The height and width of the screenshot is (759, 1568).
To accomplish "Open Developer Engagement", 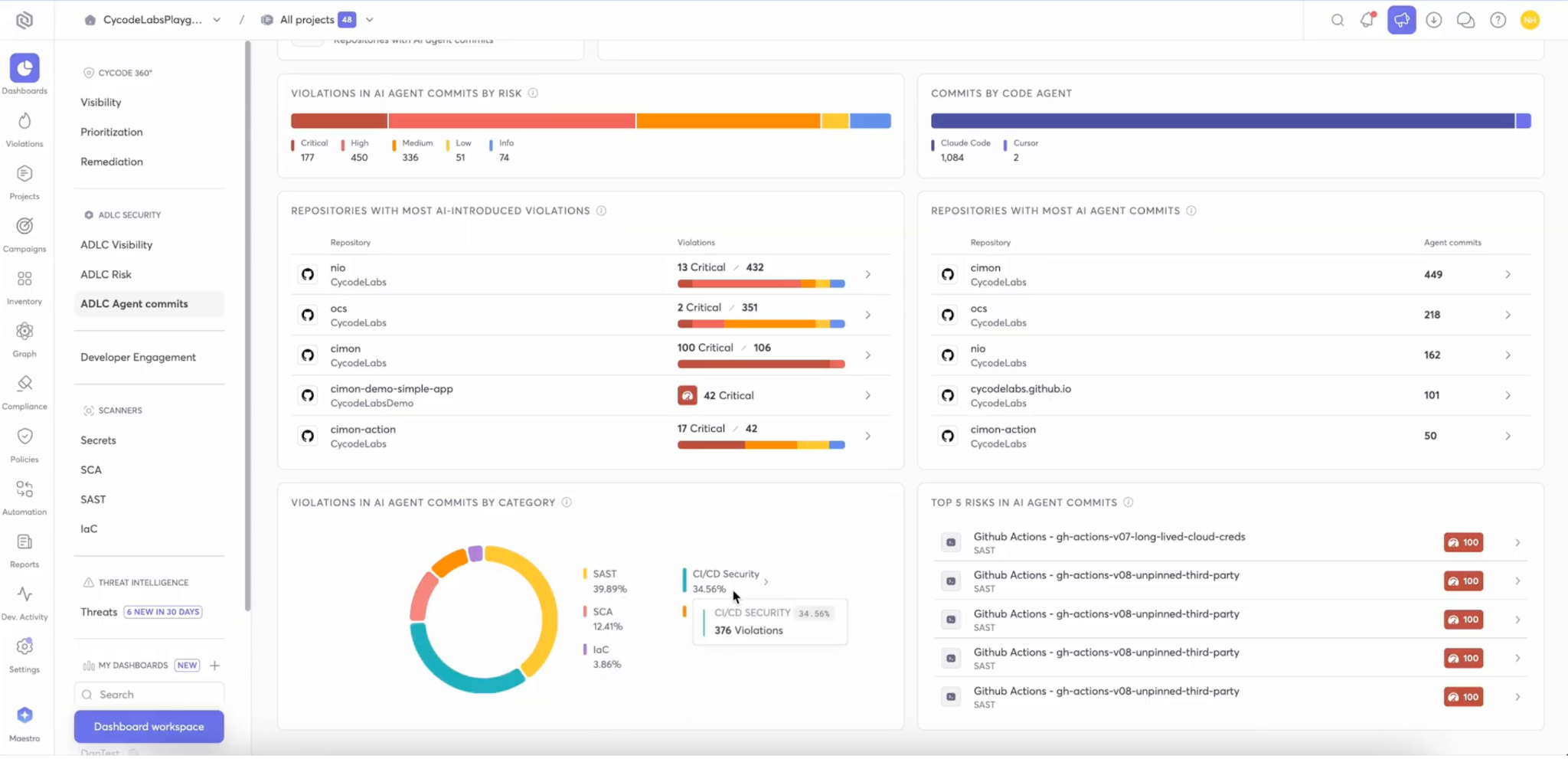I will click(138, 357).
